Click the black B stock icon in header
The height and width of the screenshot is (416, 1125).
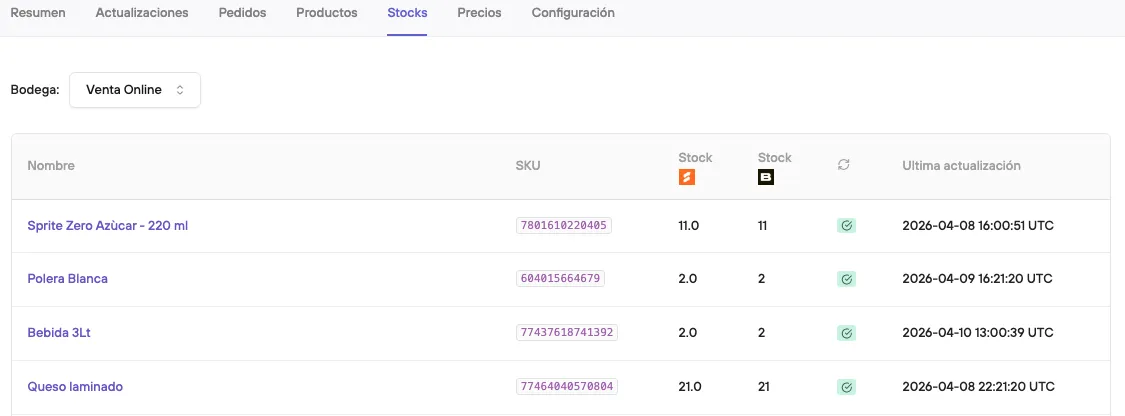766,177
